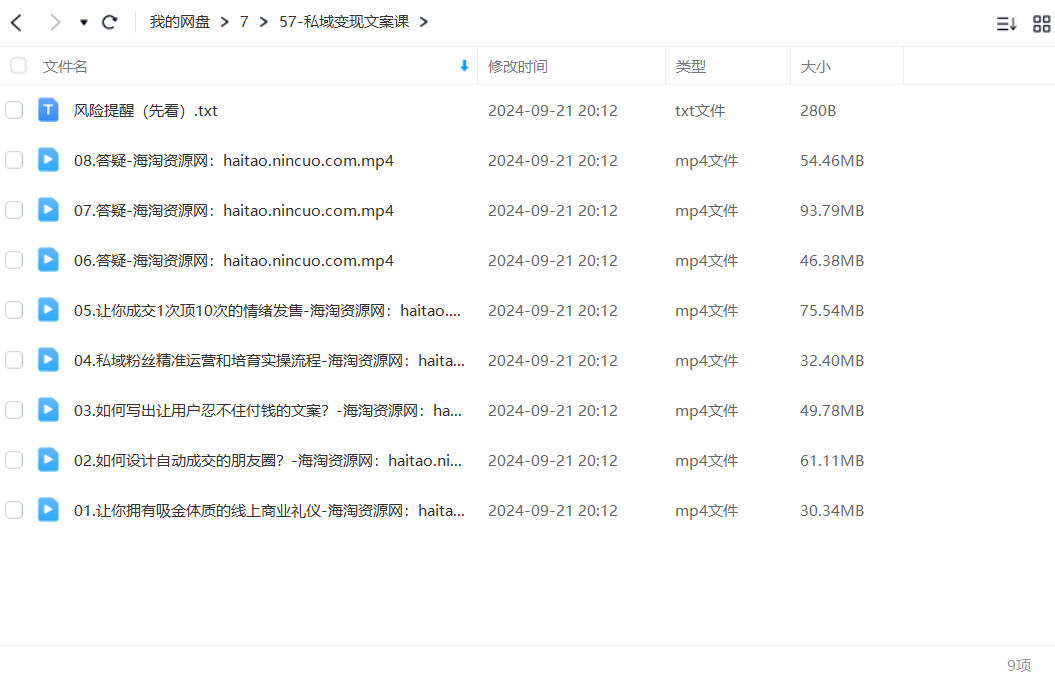Check the box for 风险提醒（先看）.txt
Image resolution: width=1055 pixels, height=684 pixels.
tap(14, 110)
